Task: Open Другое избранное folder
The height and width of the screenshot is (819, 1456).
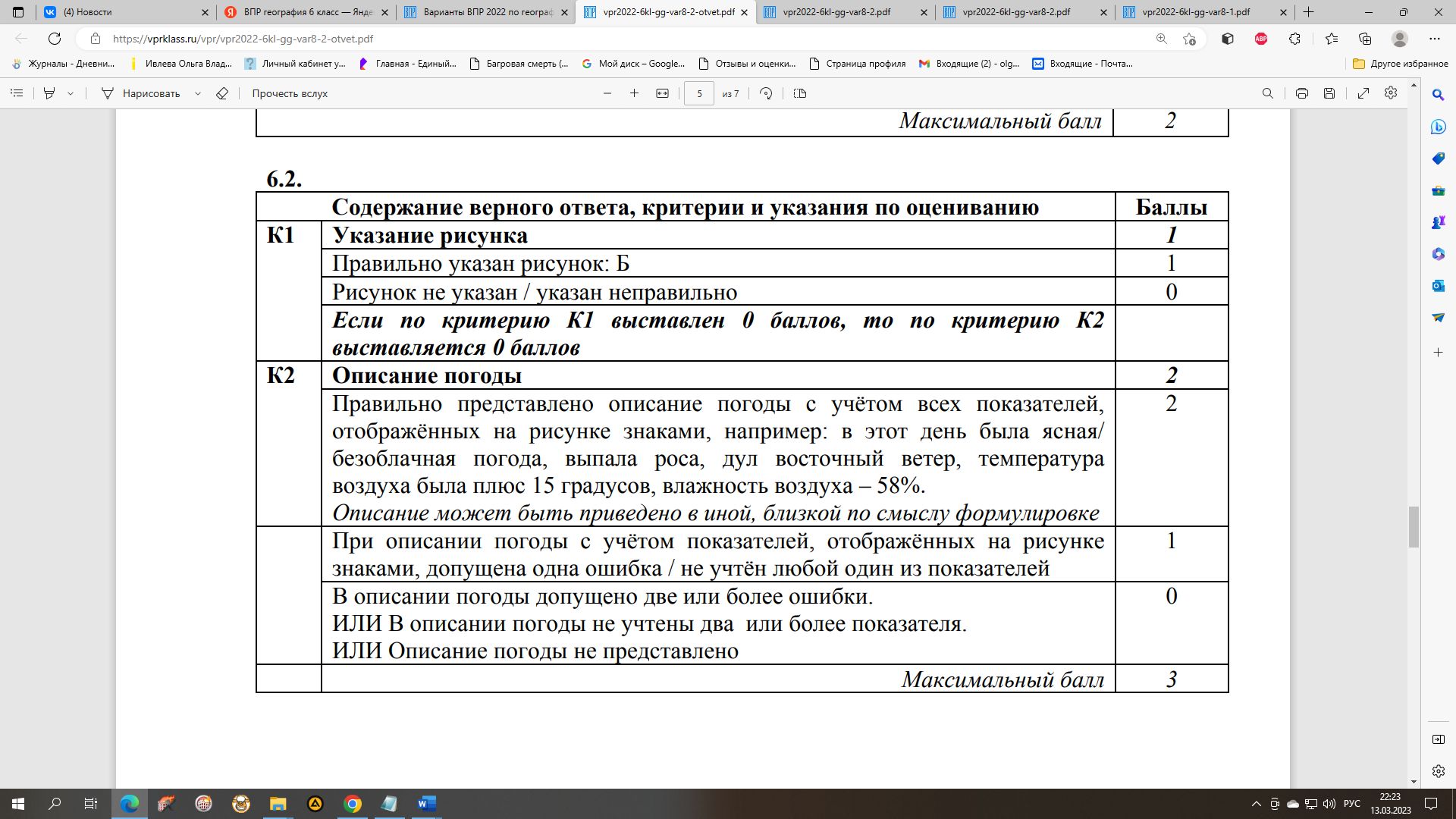Action: [x=1401, y=64]
